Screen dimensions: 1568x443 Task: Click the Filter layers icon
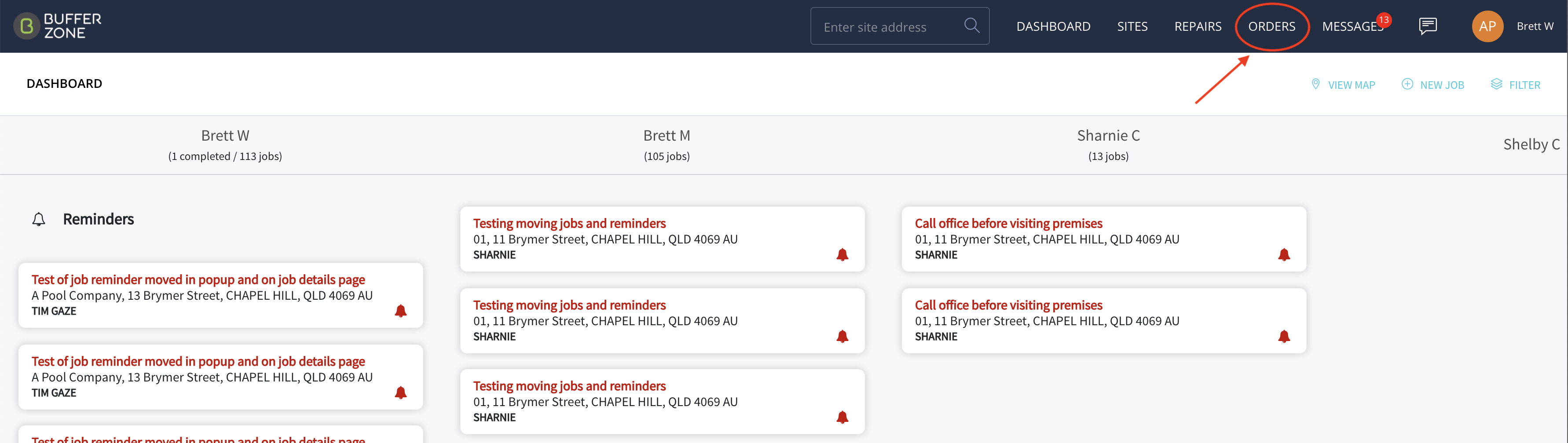pos(1496,84)
